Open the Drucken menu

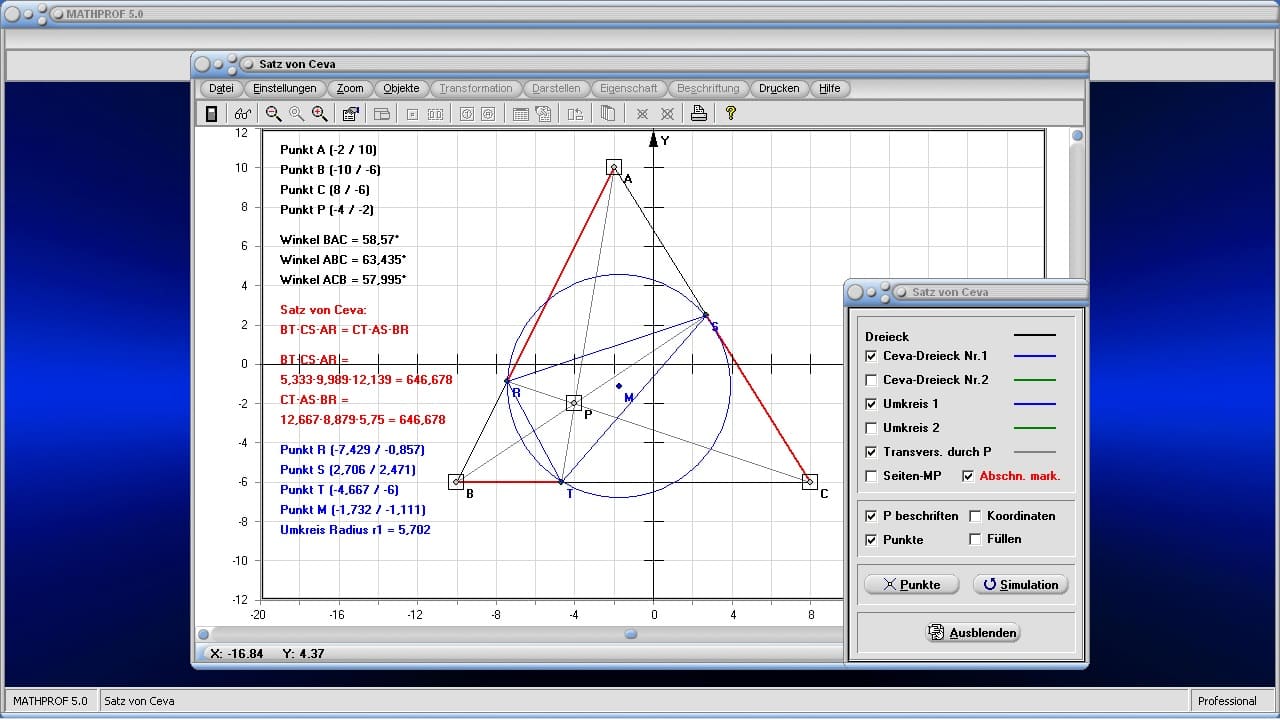point(779,88)
